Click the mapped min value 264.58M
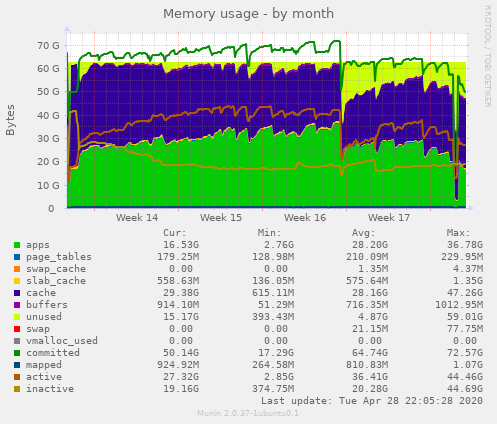 [x=273, y=365]
